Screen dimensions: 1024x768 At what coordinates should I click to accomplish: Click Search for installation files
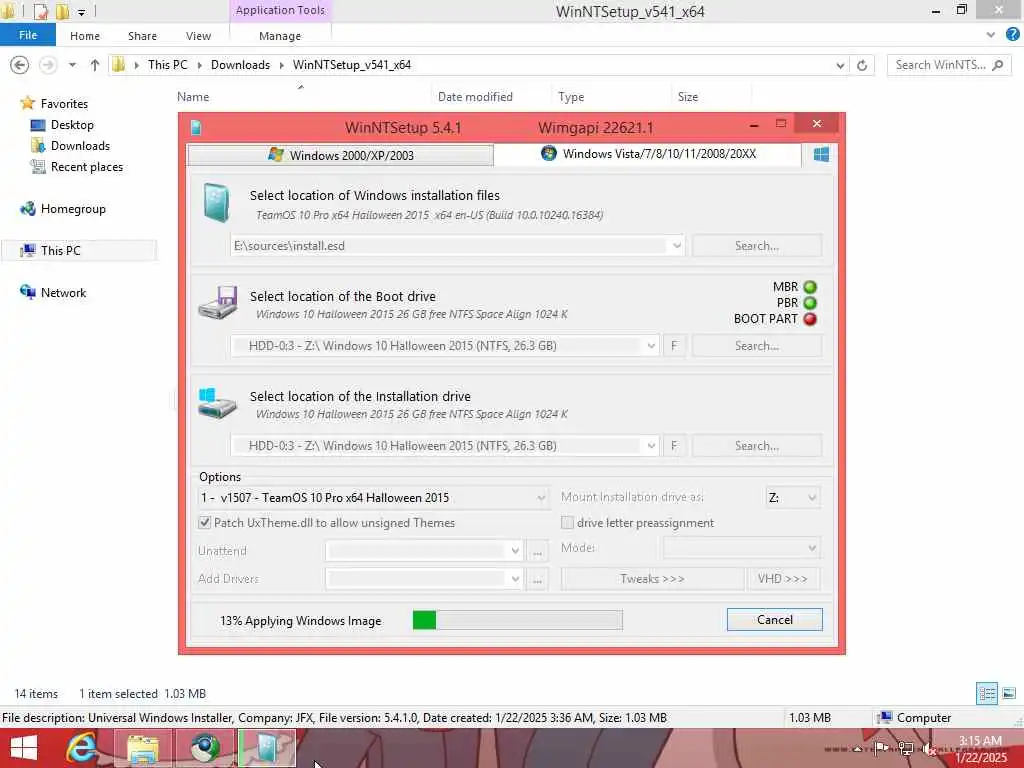757,246
